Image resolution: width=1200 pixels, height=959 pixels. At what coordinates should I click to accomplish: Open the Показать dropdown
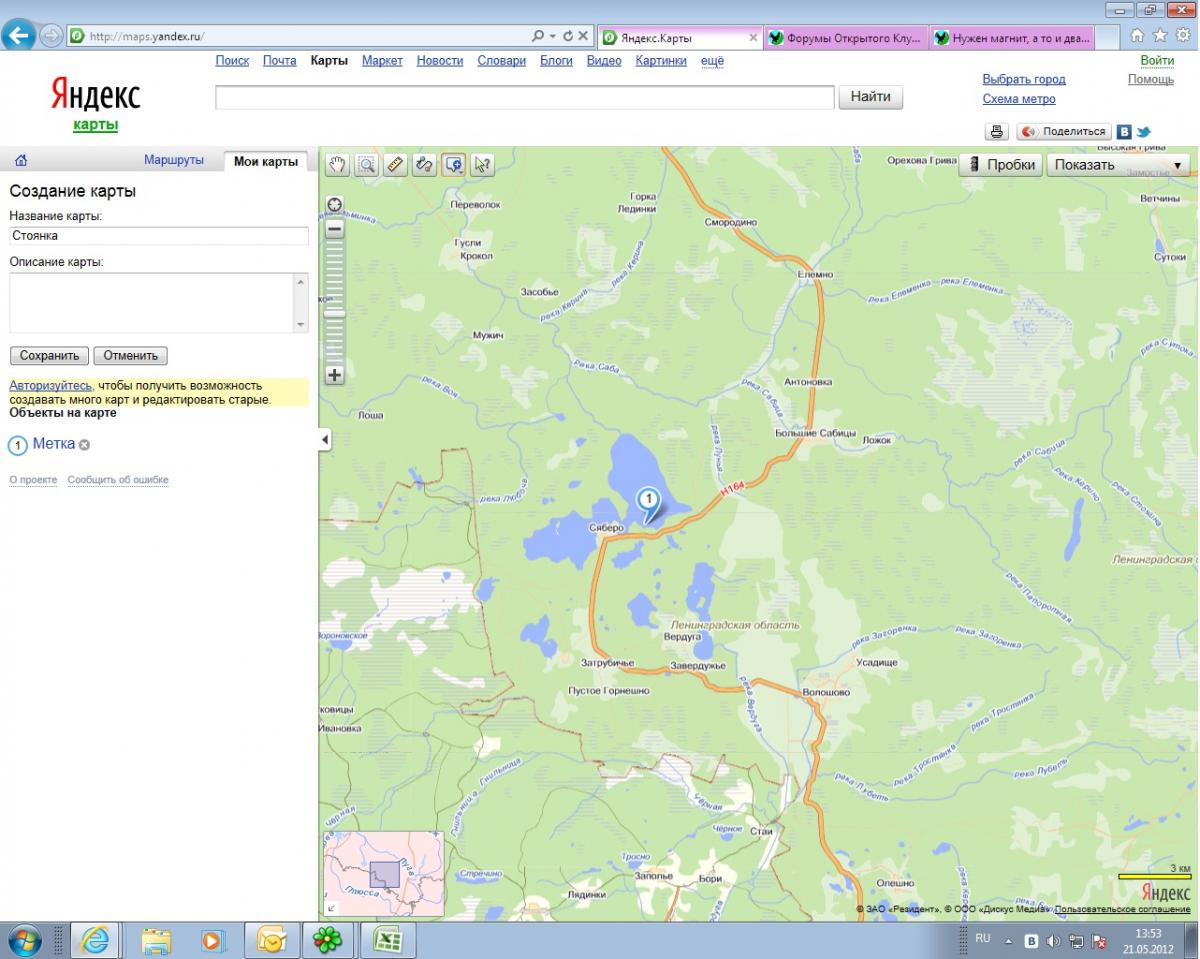coord(1118,165)
